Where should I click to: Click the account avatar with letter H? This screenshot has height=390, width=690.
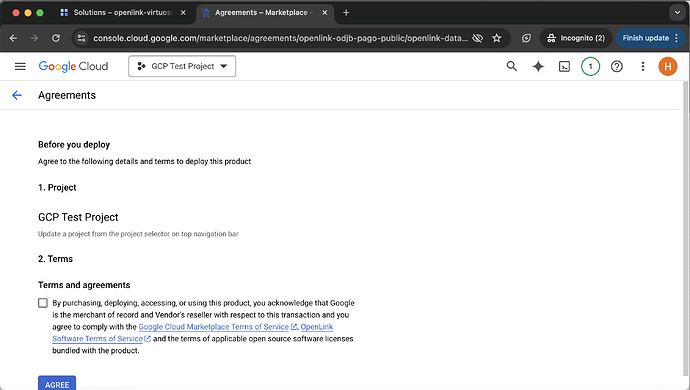668,66
